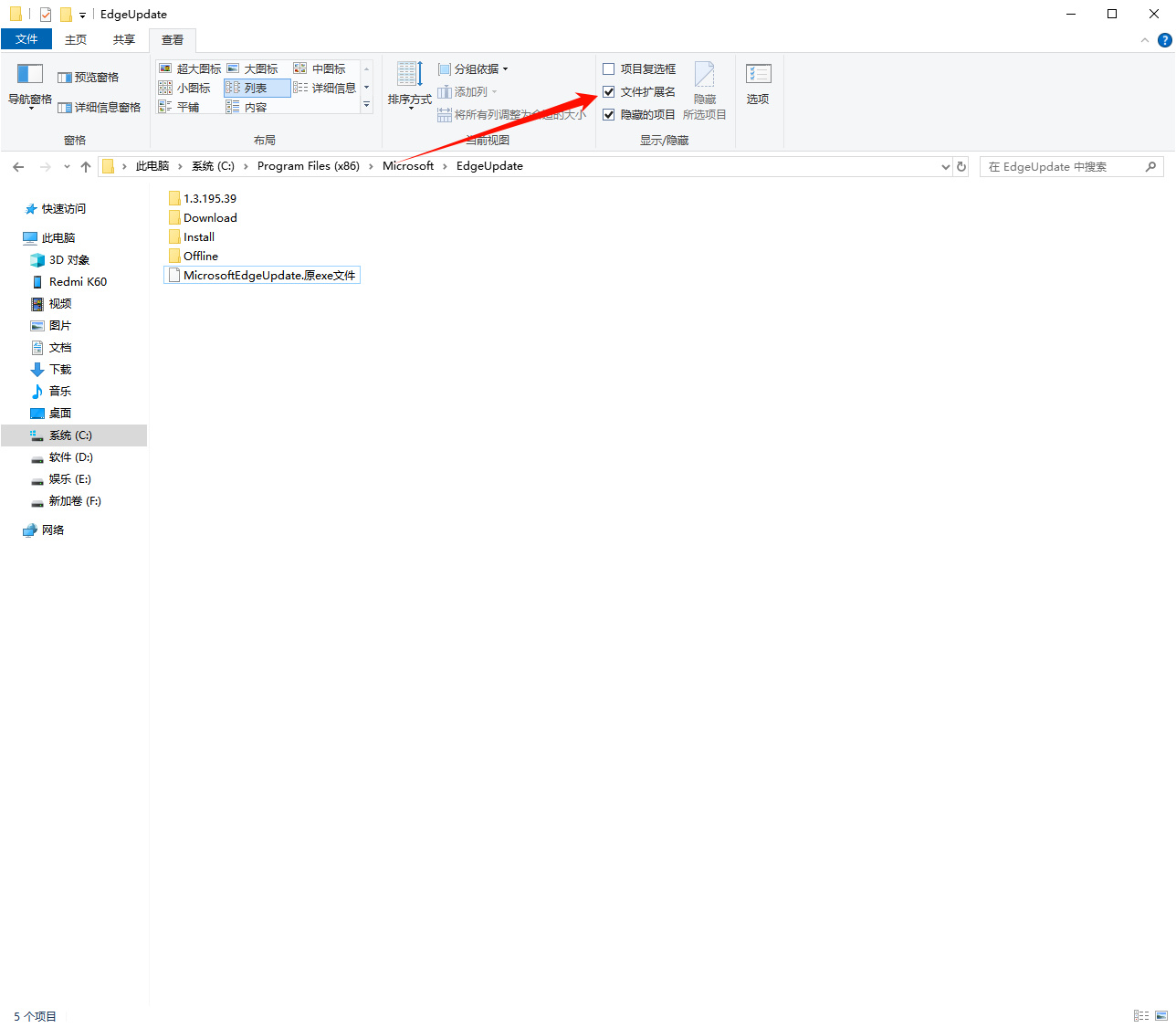Open 网络 in navigation pane
The width and height of the screenshot is (1176, 1028).
click(44, 530)
